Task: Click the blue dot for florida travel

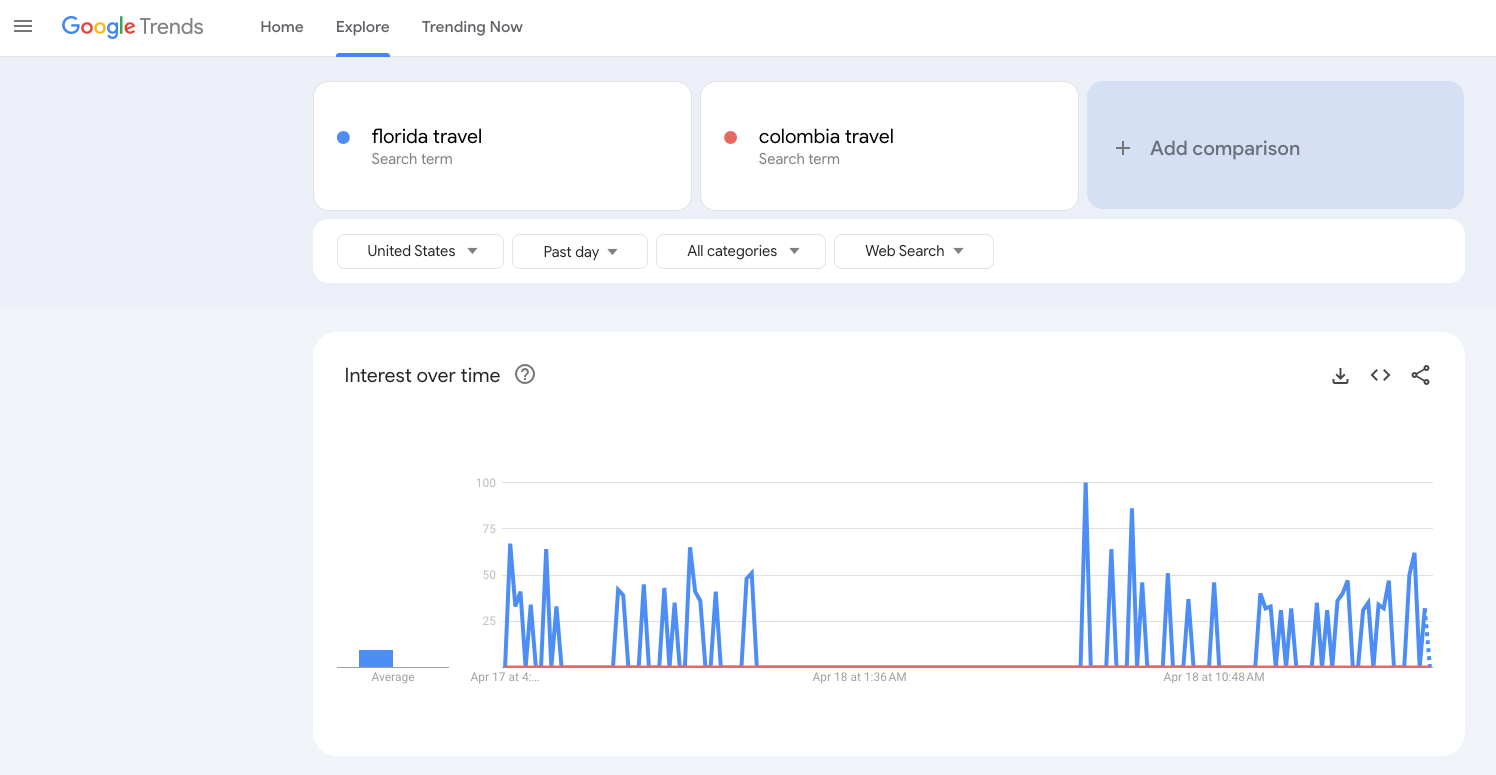Action: (x=343, y=137)
